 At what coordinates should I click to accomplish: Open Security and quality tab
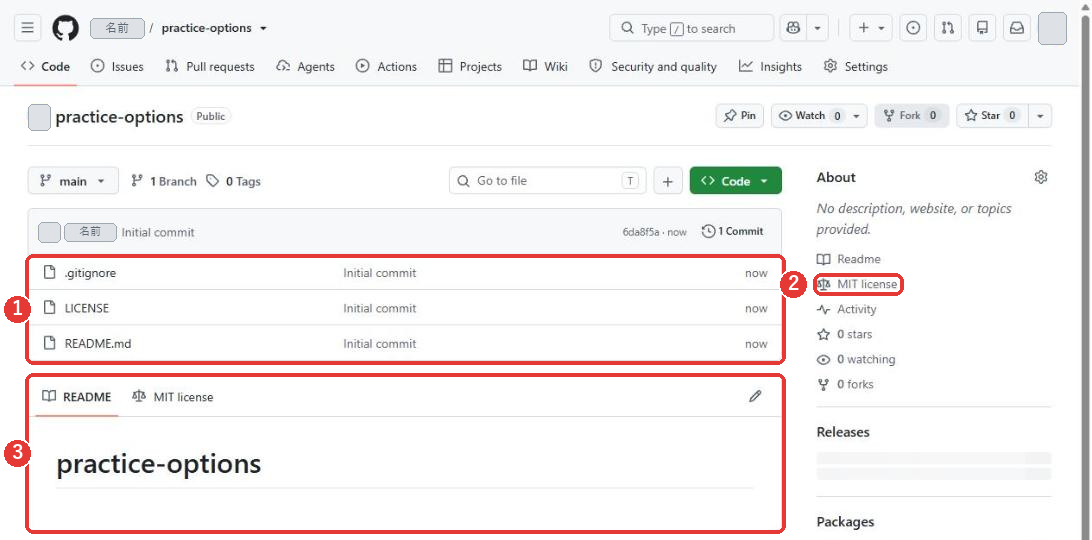[653, 67]
